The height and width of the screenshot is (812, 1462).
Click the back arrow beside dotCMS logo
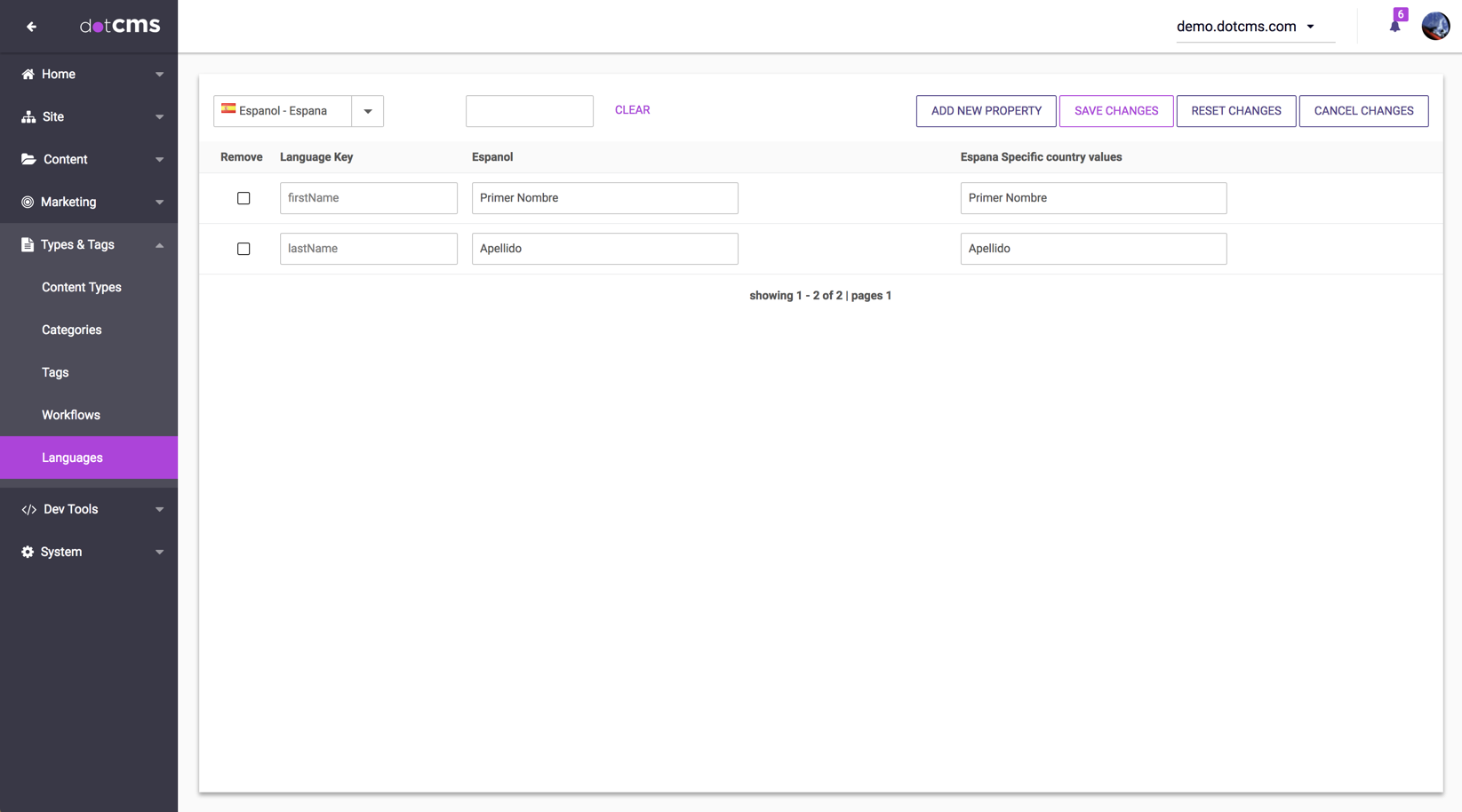pyautogui.click(x=31, y=27)
